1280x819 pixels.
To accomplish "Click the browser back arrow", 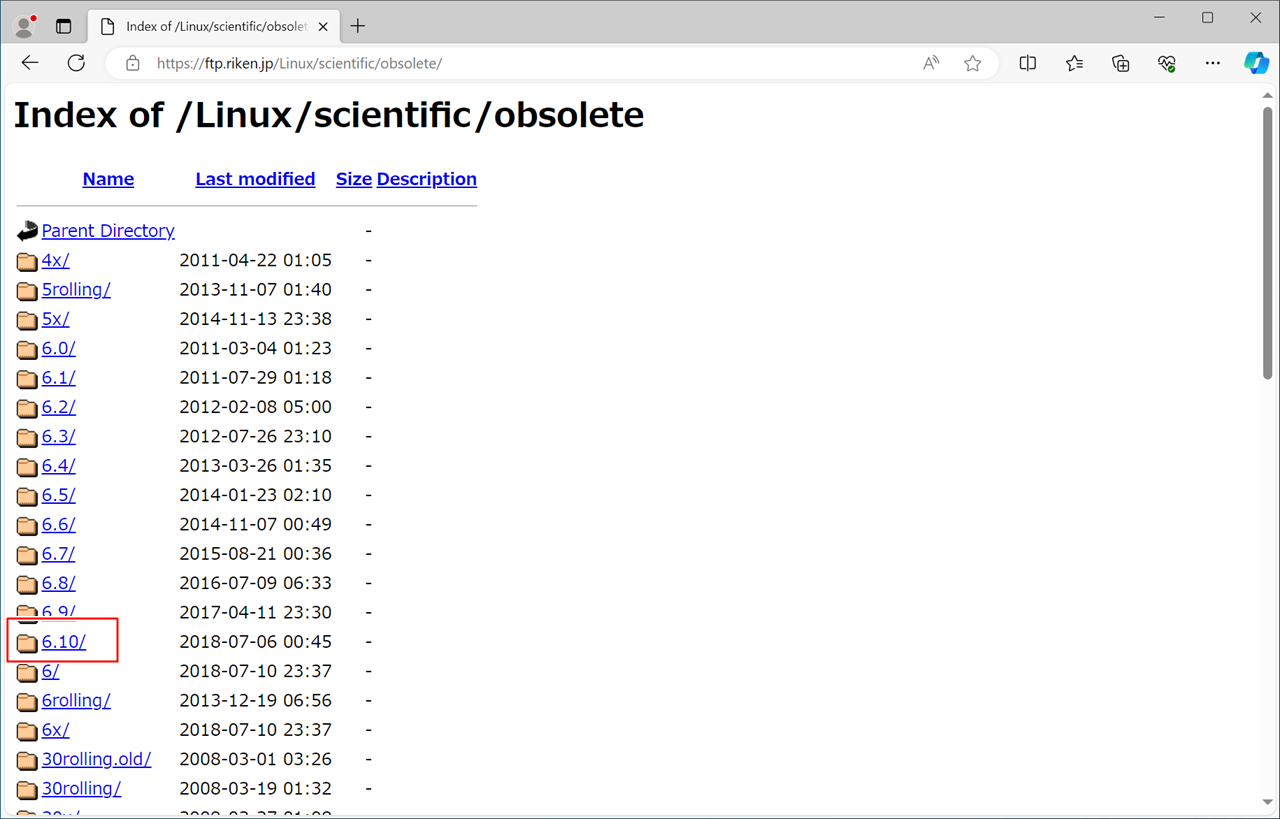I will (x=30, y=63).
